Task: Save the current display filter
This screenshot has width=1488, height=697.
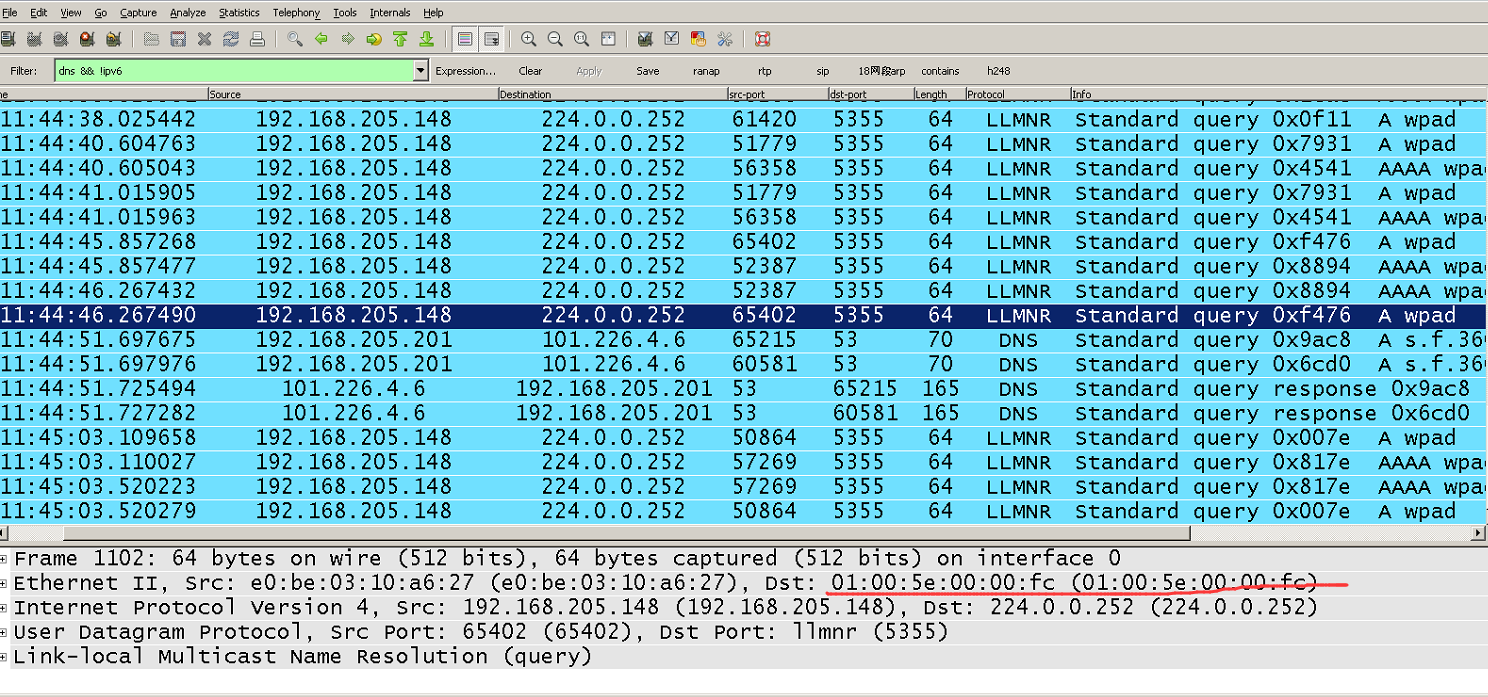Action: point(647,71)
